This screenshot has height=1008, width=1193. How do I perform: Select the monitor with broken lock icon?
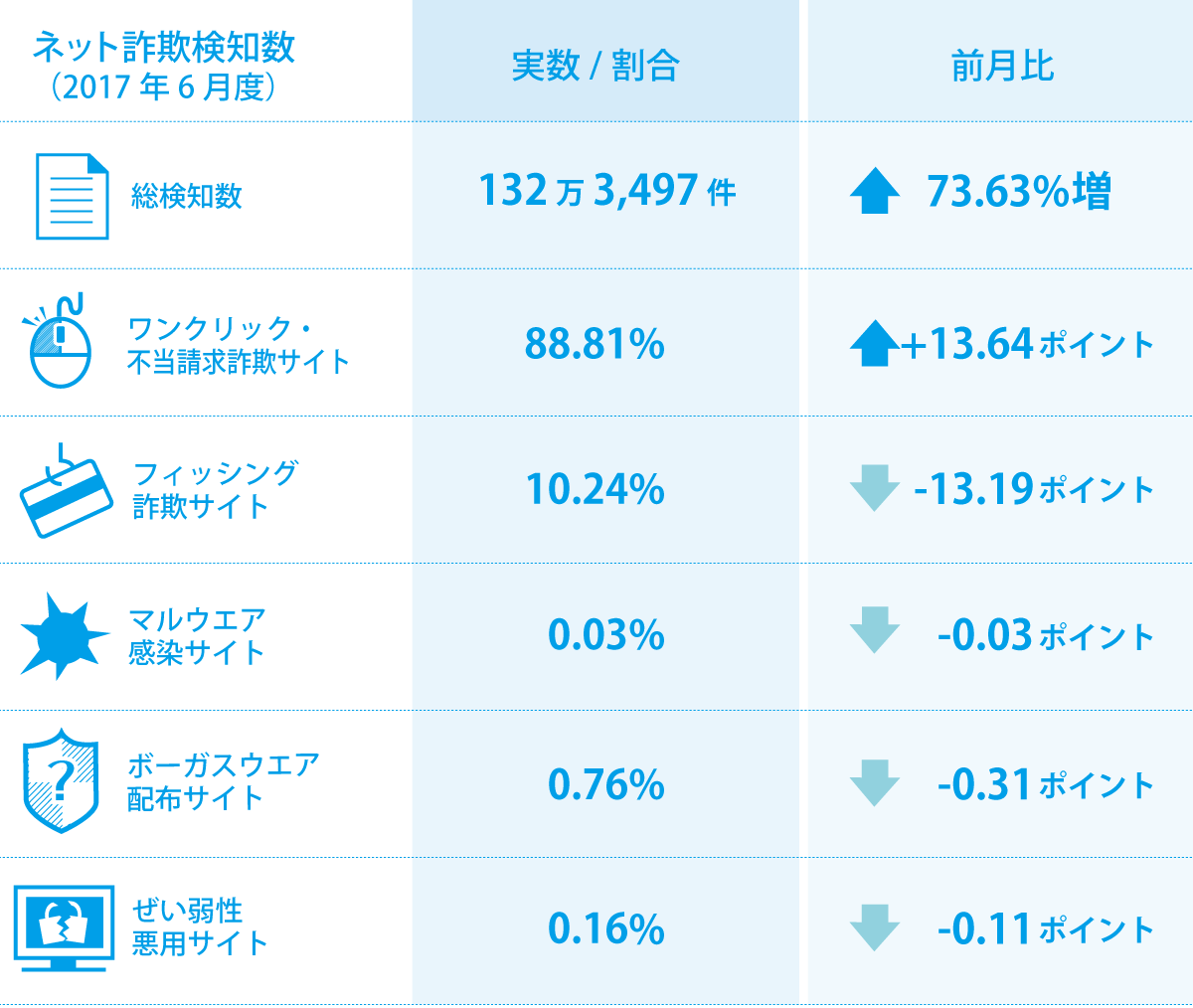pos(65,928)
